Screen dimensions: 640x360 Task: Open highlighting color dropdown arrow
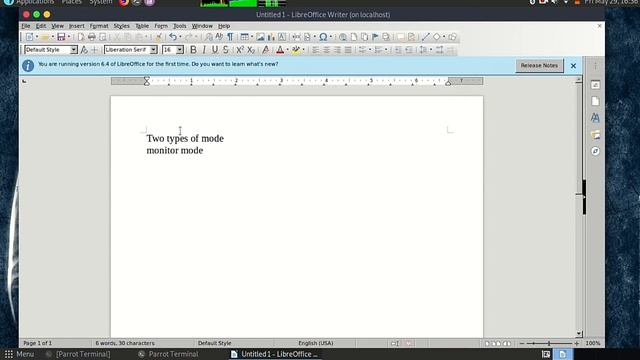click(x=303, y=50)
